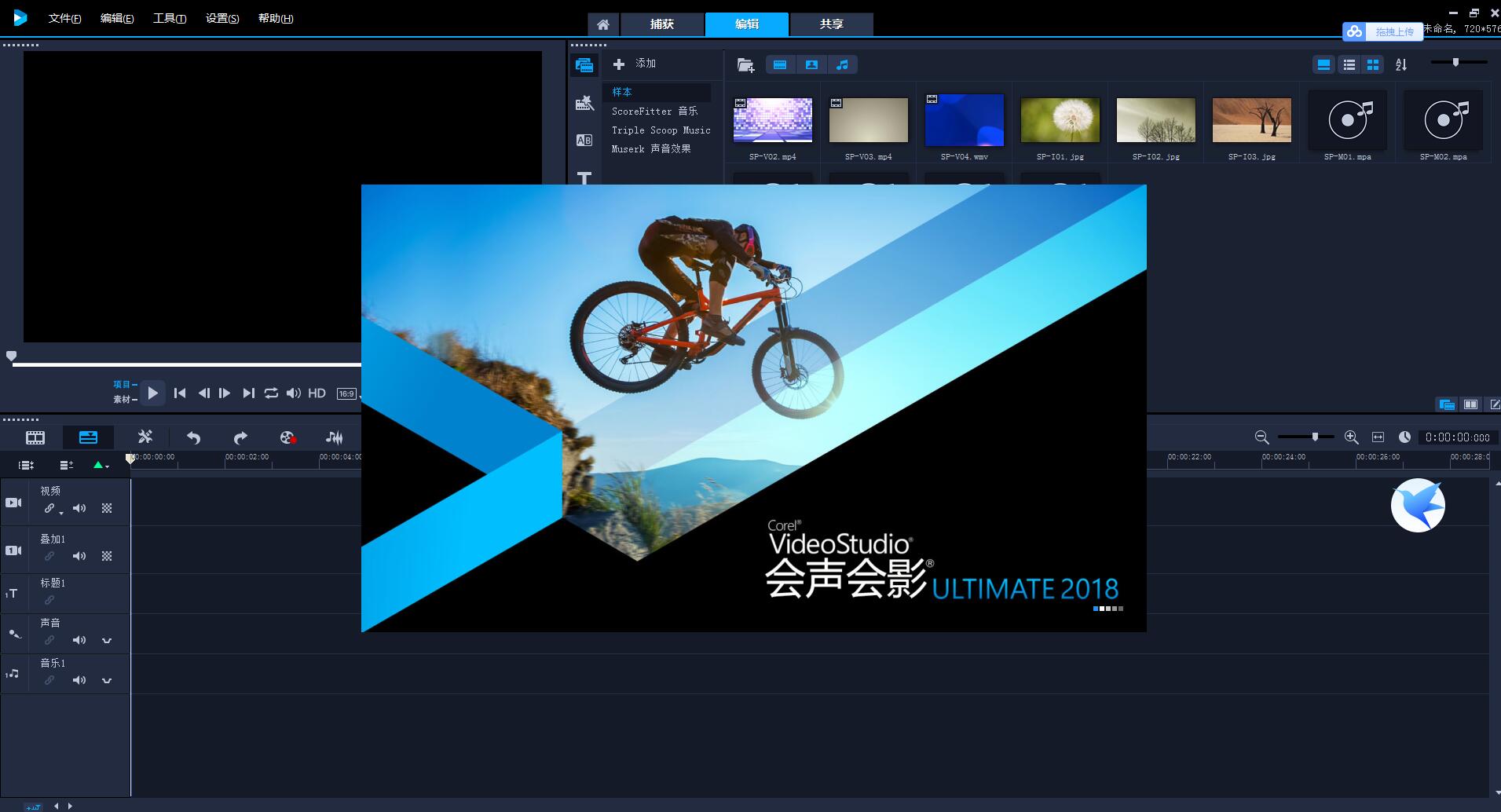
Task: Fit project in timeline window
Action: coord(1378,437)
